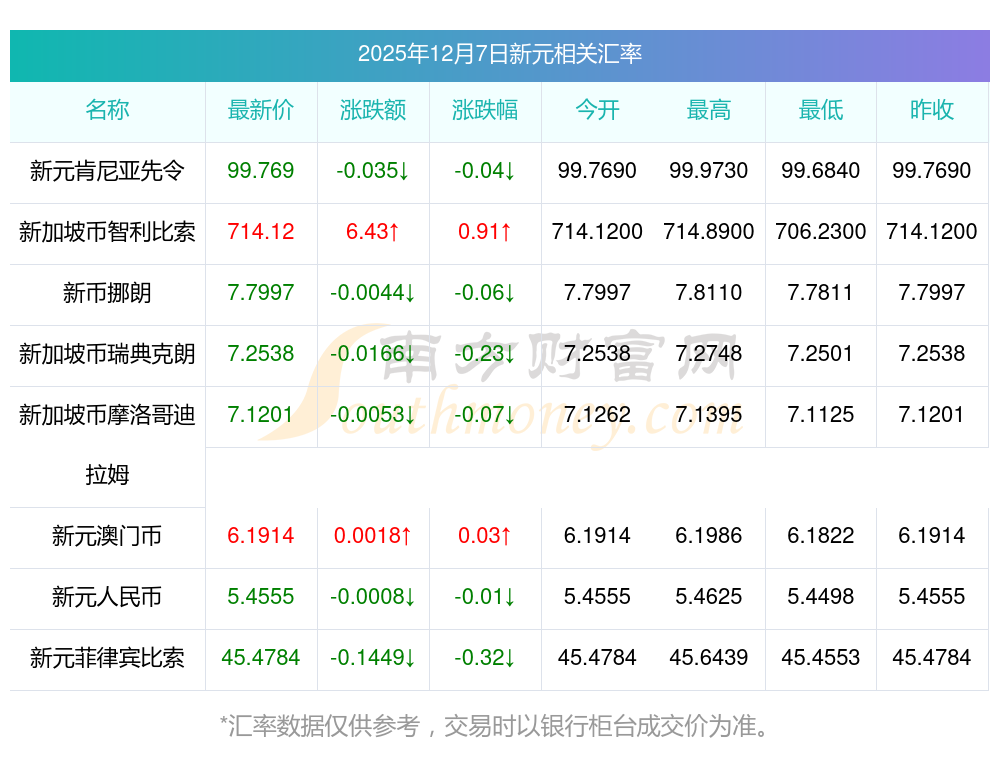This screenshot has width=1000, height=757.
Task: Select the 涨跌幅 column header
Action: click(x=485, y=110)
